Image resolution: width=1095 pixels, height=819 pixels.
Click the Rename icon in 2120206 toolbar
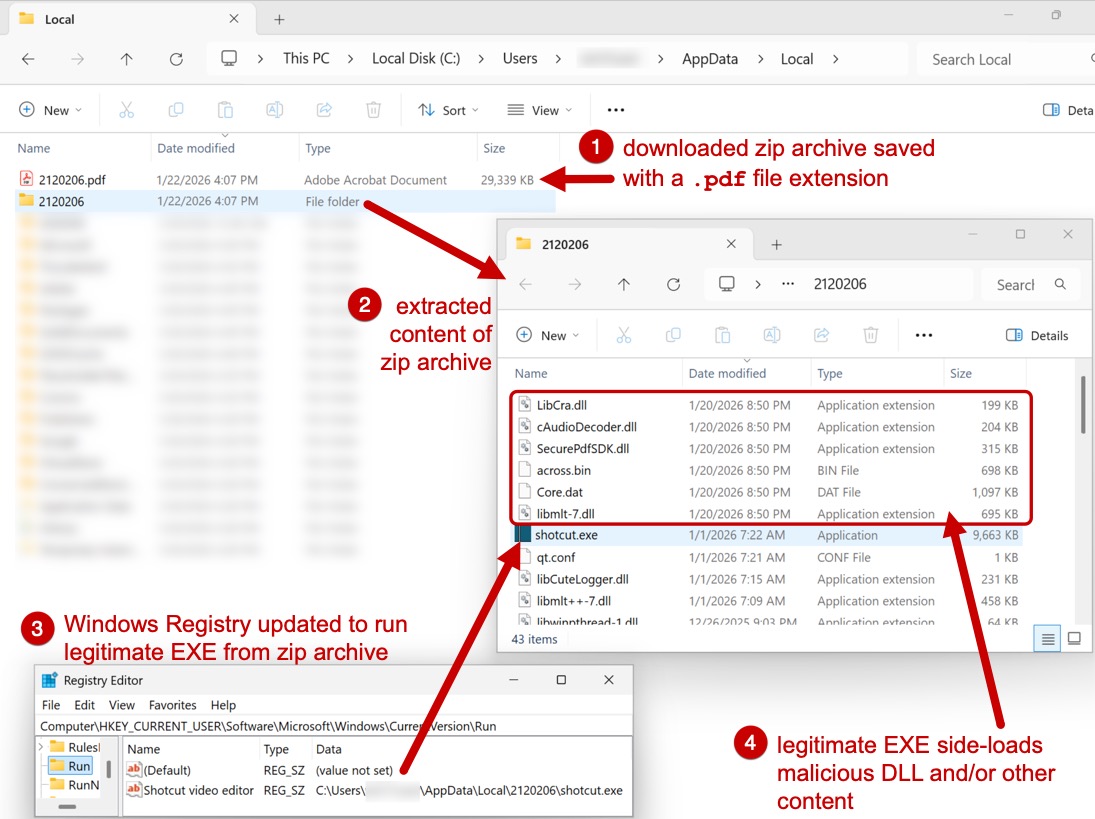(772, 335)
